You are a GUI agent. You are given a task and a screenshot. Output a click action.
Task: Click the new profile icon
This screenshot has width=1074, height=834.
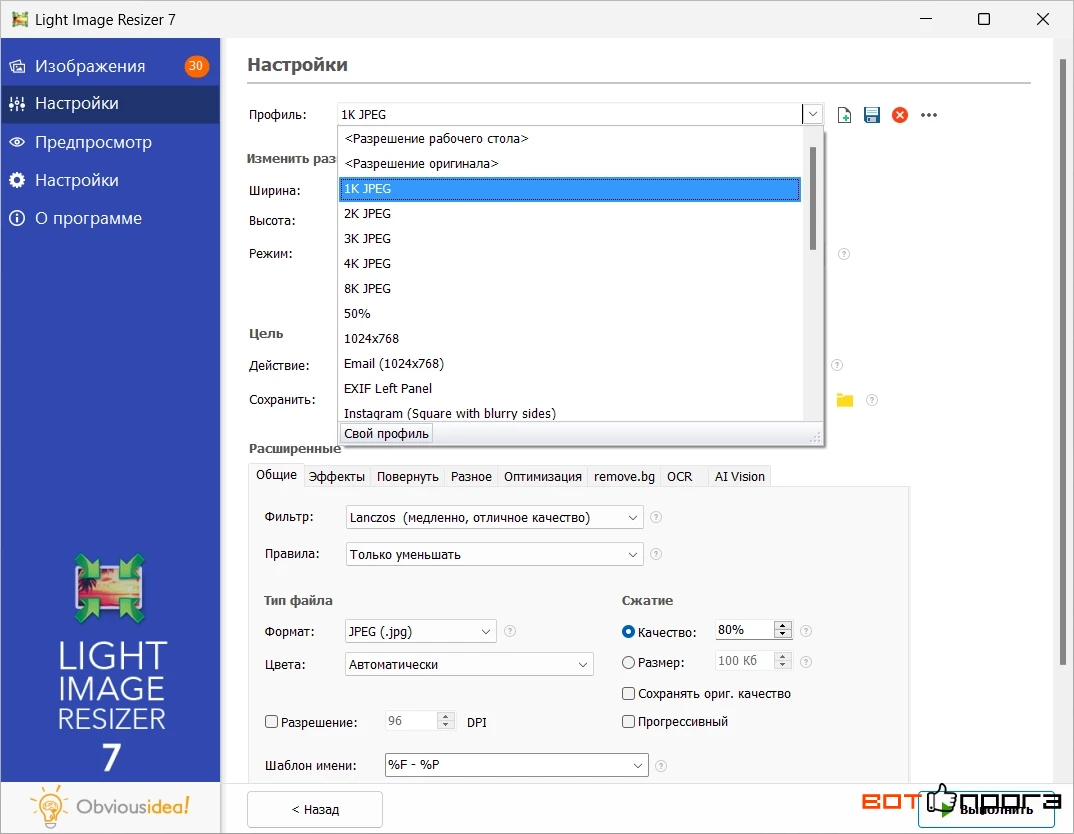(x=844, y=115)
